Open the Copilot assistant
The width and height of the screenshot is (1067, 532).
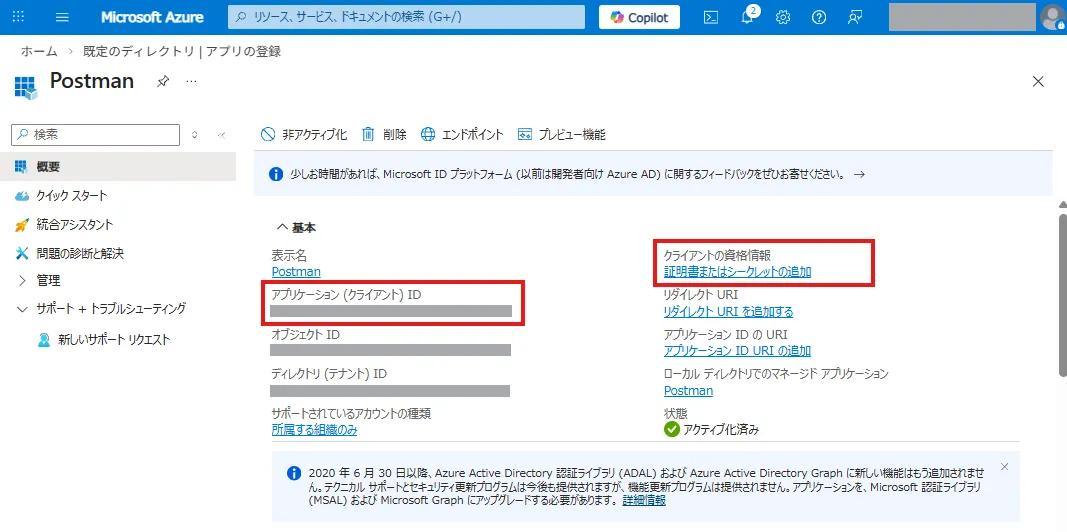(x=639, y=17)
